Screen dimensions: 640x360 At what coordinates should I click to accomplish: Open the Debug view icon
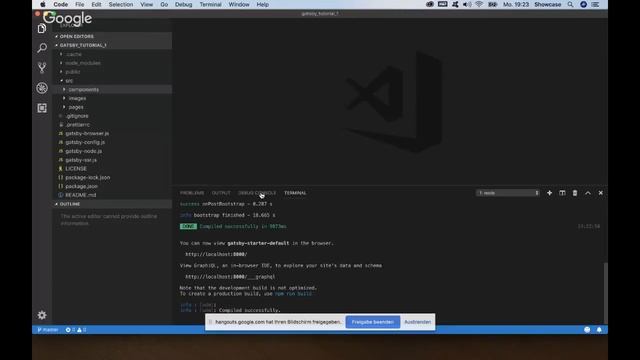tap(42, 88)
